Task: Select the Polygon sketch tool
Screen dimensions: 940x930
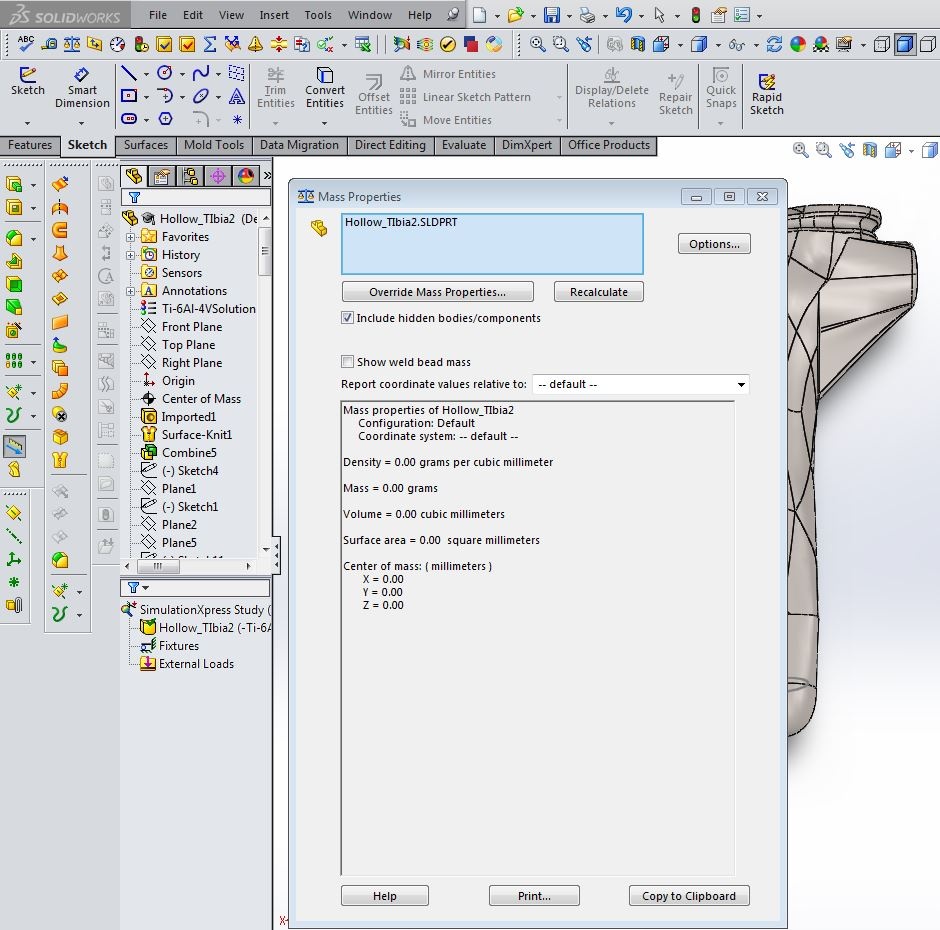Action: [x=165, y=119]
